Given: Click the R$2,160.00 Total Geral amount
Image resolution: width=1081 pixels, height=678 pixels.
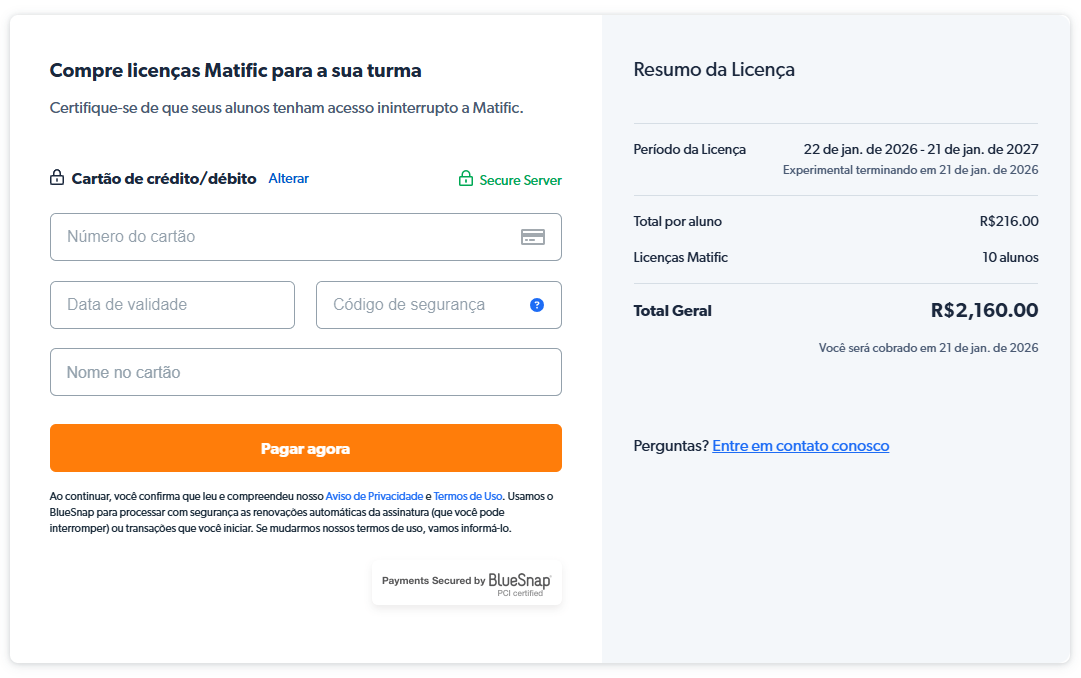Looking at the screenshot, I should 984,311.
